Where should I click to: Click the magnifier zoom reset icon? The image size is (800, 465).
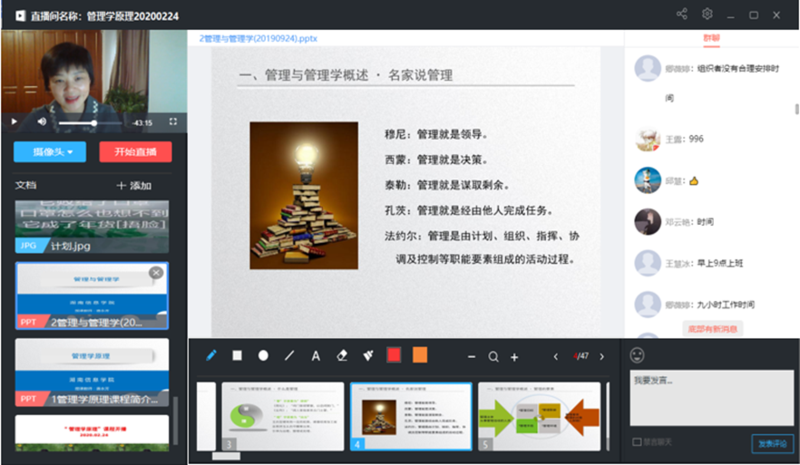tap(493, 356)
